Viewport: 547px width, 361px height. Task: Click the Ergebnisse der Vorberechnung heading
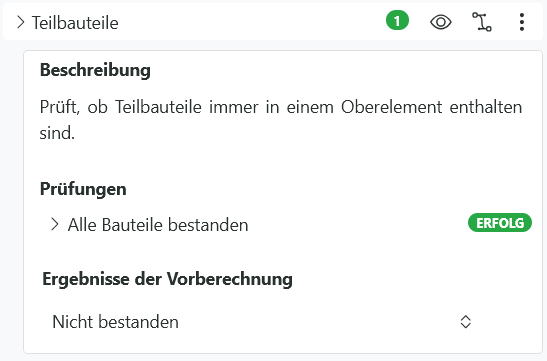167,279
